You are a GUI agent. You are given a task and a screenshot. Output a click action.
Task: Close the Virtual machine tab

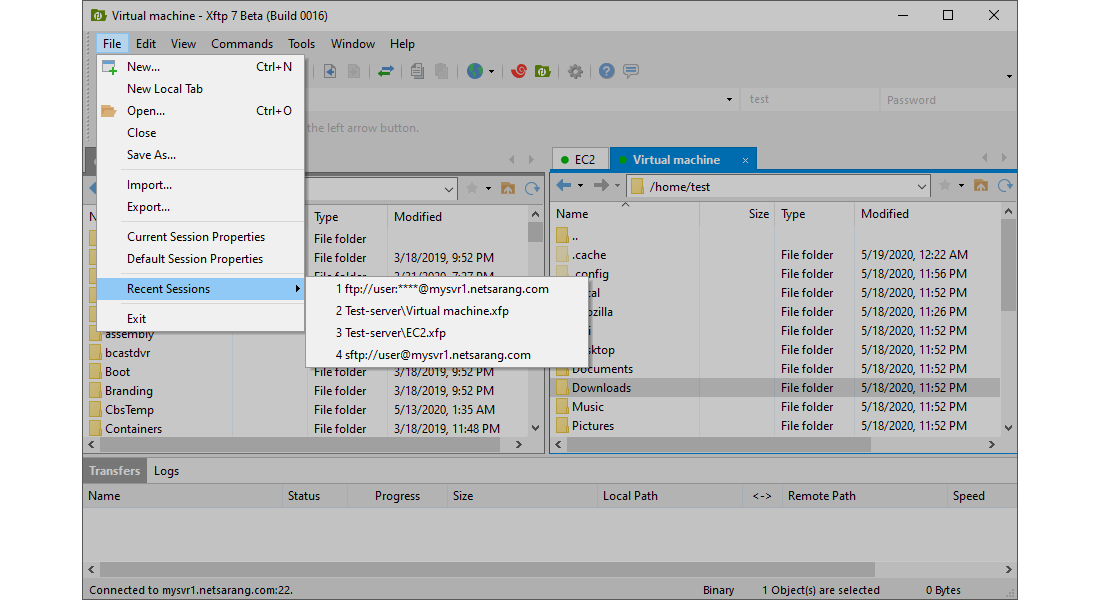[x=745, y=161]
